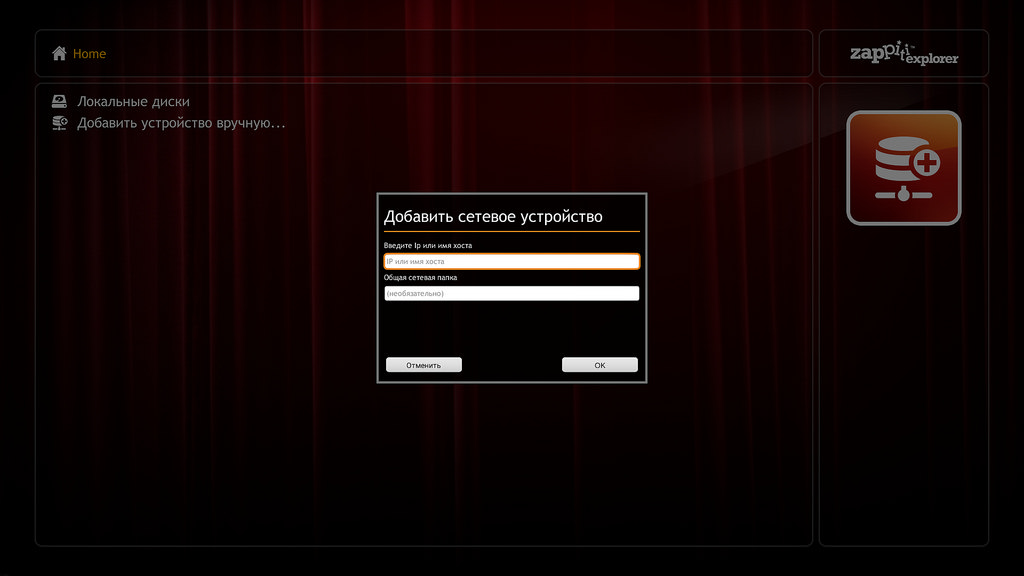Click the shared folder (необязательно) input field
1024x576 pixels.
click(511, 293)
